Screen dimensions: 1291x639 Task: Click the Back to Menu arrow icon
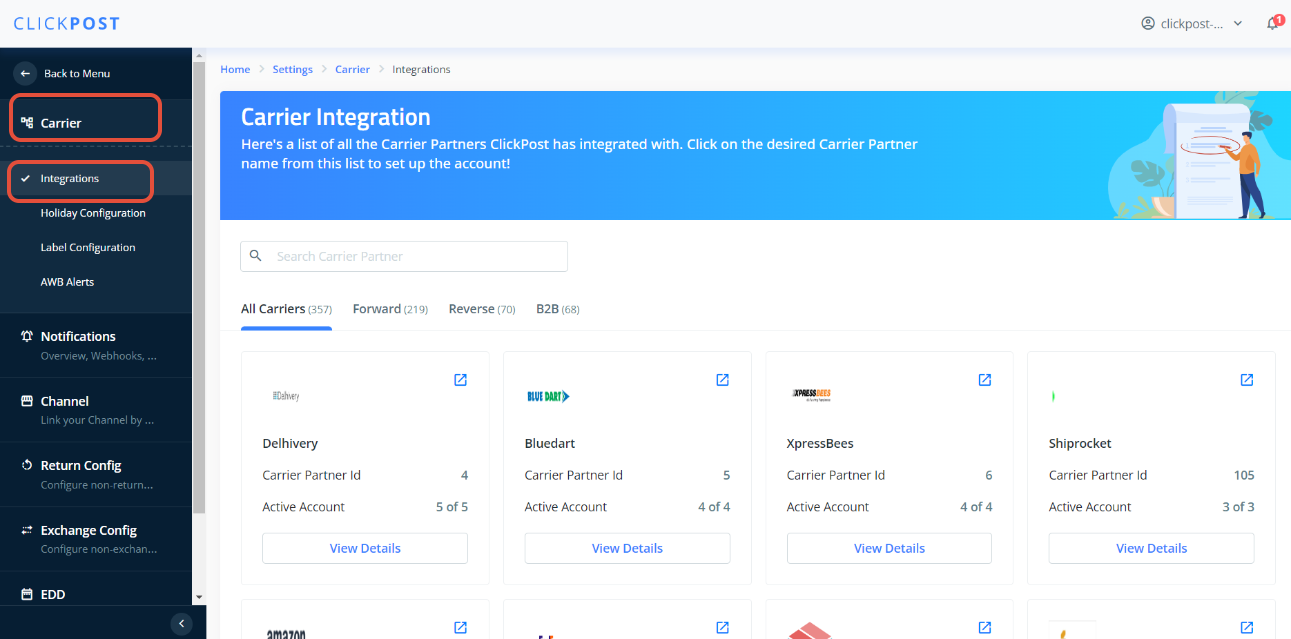[x=25, y=73]
